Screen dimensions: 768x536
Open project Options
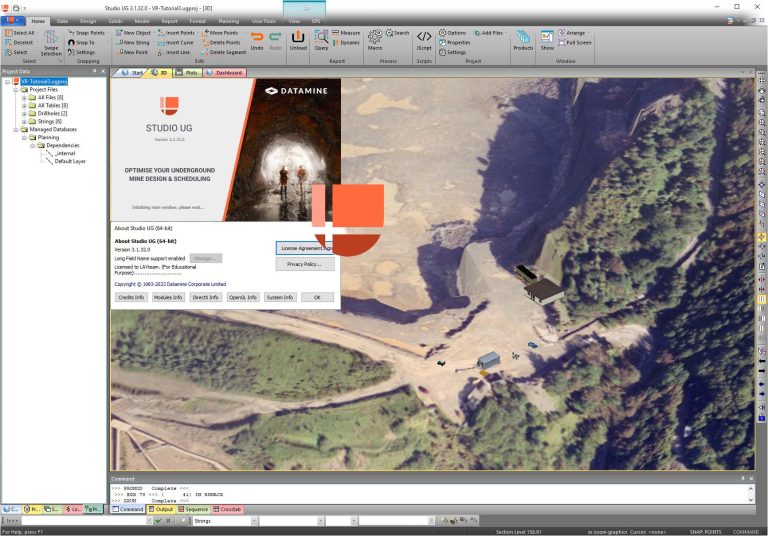(x=452, y=33)
